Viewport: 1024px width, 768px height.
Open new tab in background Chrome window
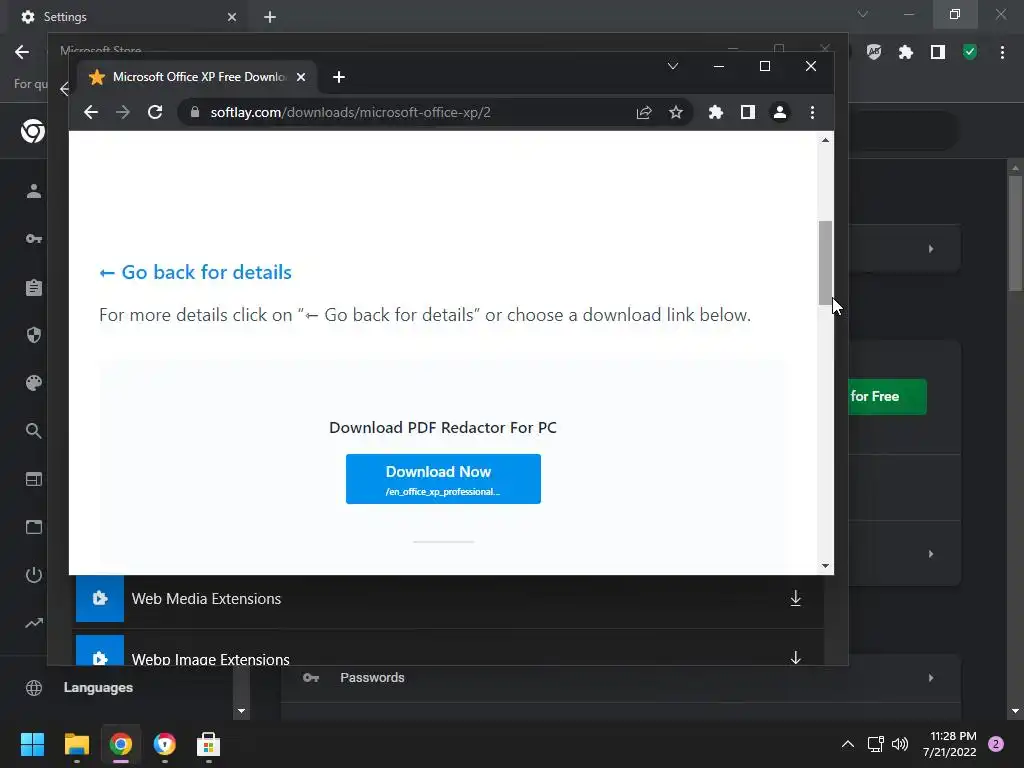(x=270, y=17)
